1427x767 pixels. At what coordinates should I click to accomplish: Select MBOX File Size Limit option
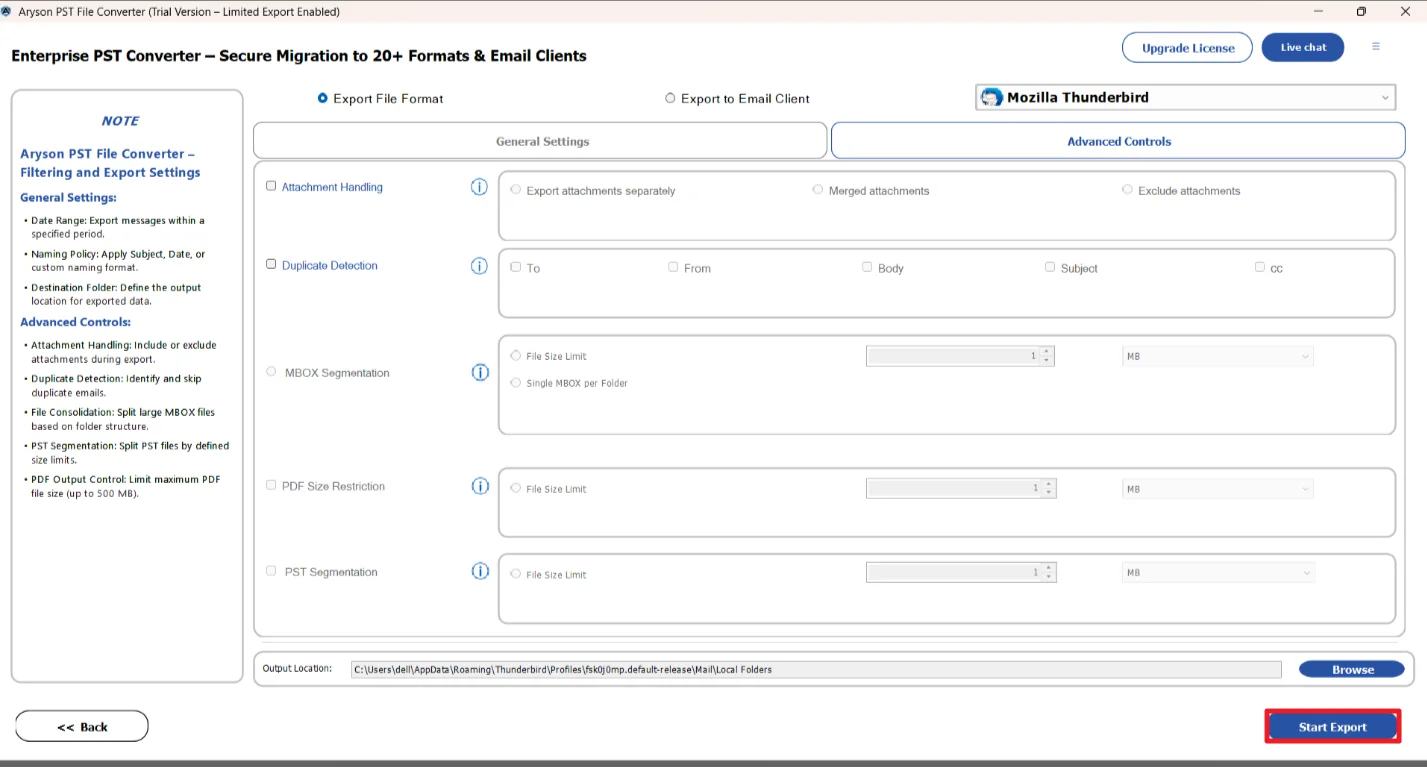pos(516,355)
